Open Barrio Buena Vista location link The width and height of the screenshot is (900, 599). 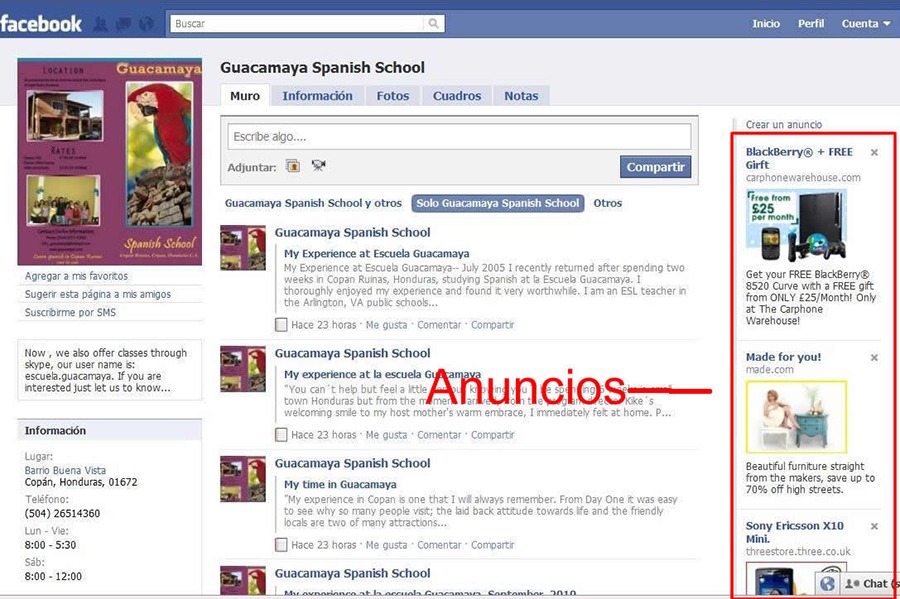pos(65,470)
